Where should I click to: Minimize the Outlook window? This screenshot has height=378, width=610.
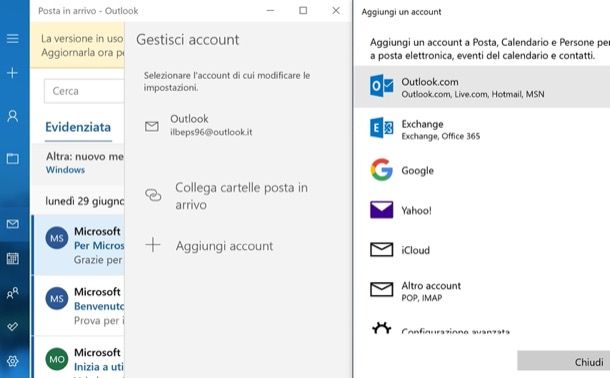pos(270,10)
